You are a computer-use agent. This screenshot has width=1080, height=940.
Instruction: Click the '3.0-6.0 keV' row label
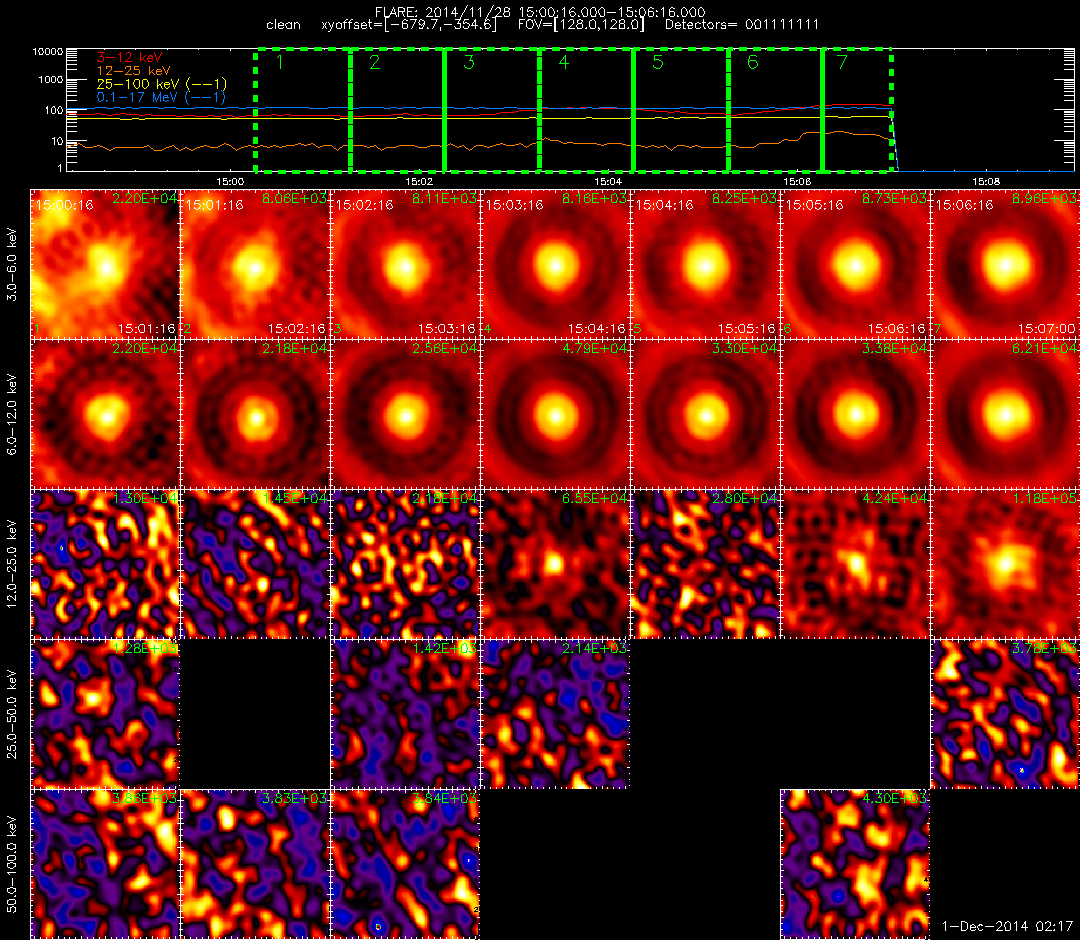(12, 264)
